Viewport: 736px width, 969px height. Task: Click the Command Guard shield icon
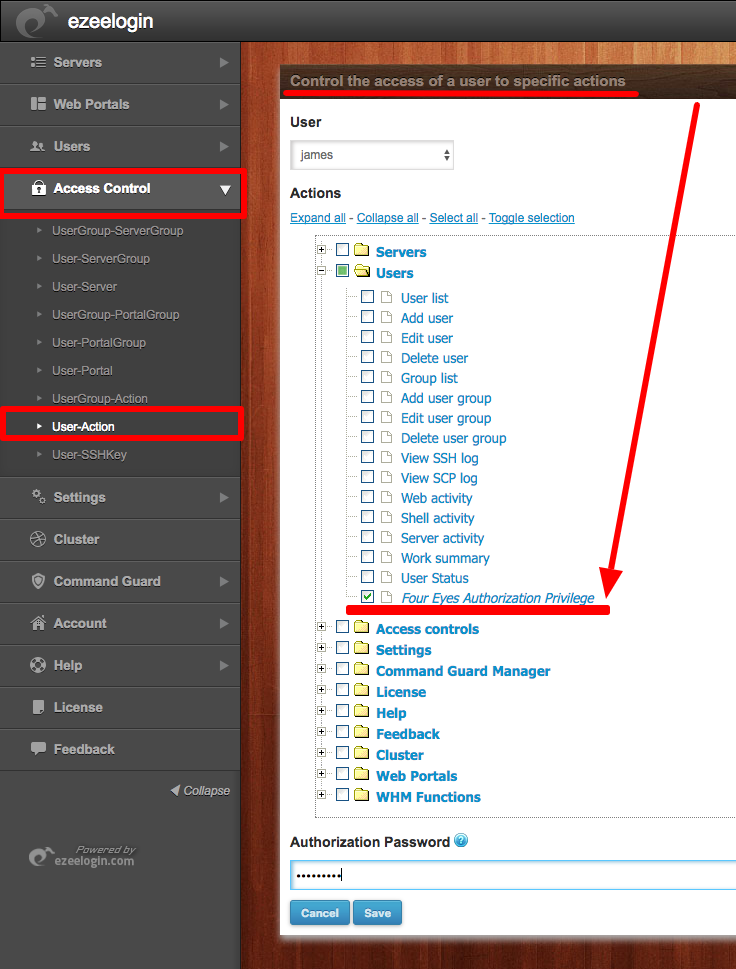pos(38,581)
